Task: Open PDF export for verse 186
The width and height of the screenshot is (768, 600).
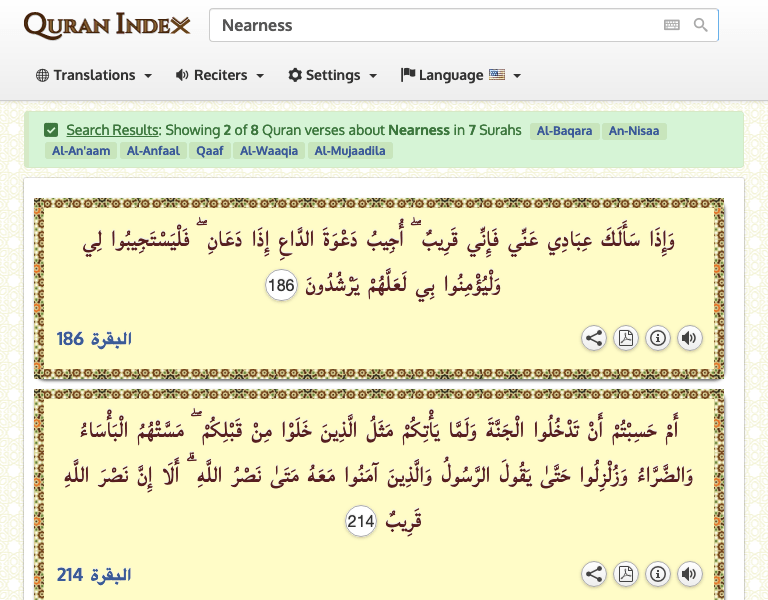Action: [626, 338]
